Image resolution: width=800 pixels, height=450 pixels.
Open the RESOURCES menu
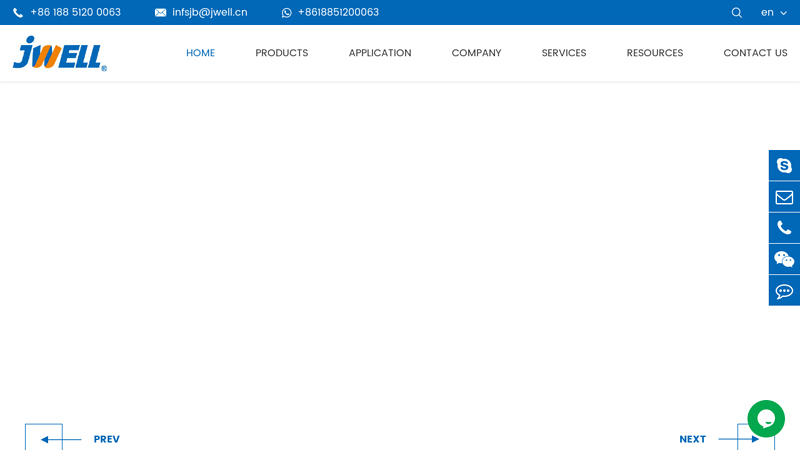pos(655,53)
